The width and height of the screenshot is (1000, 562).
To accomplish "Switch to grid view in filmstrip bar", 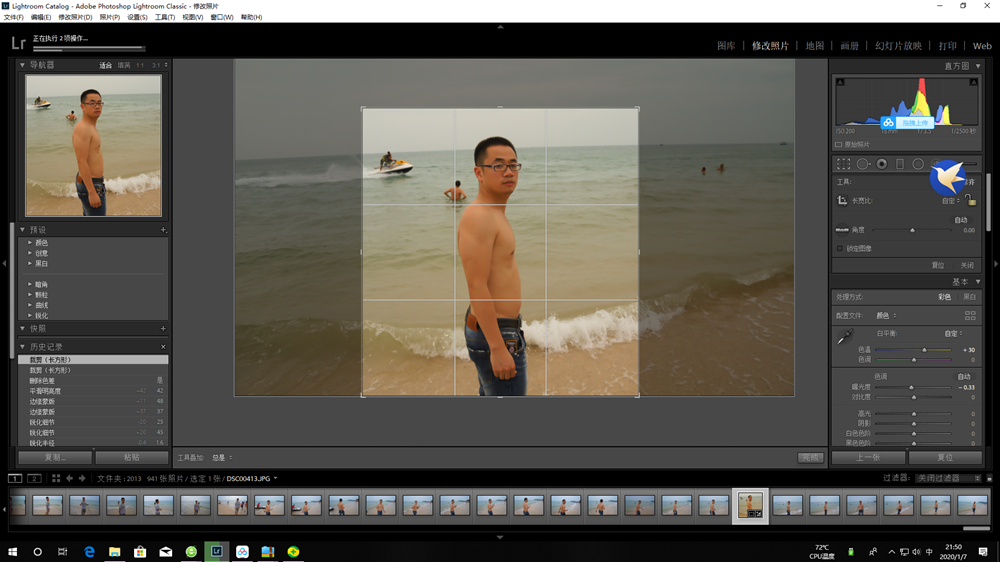I will click(x=56, y=479).
